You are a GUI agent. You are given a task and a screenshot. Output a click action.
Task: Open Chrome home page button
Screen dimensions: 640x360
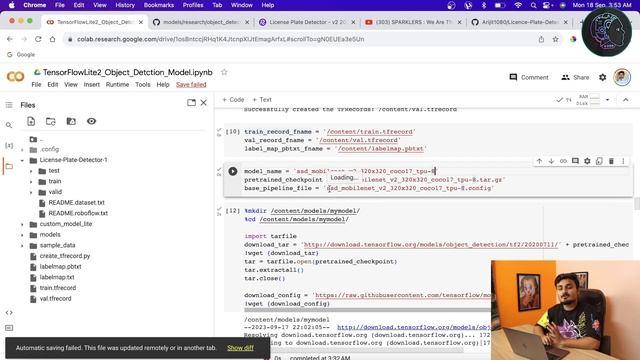pos(52,39)
